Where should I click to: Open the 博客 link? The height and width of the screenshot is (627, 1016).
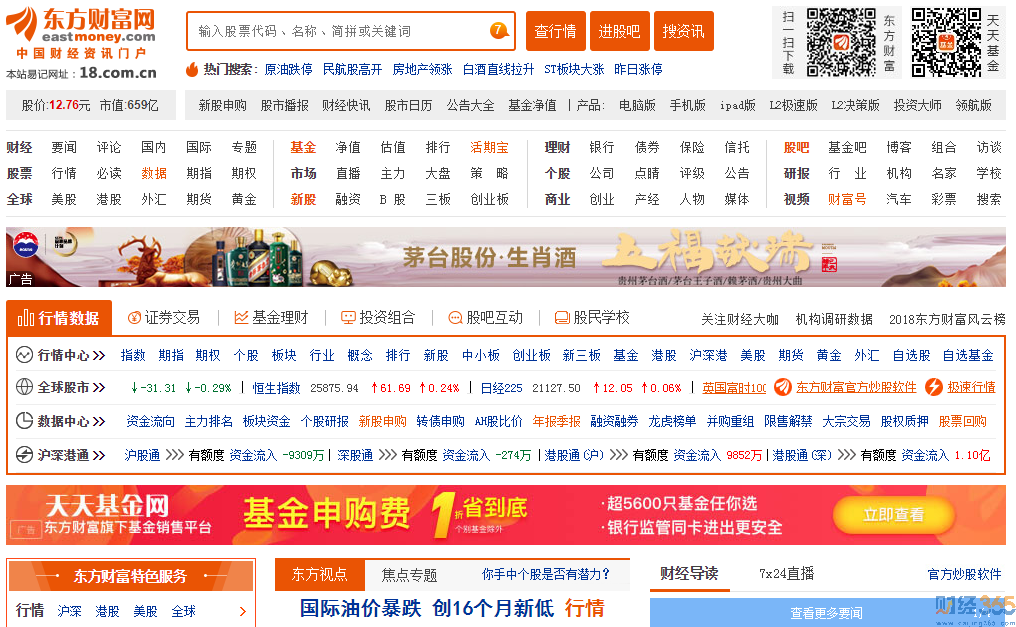click(899, 148)
